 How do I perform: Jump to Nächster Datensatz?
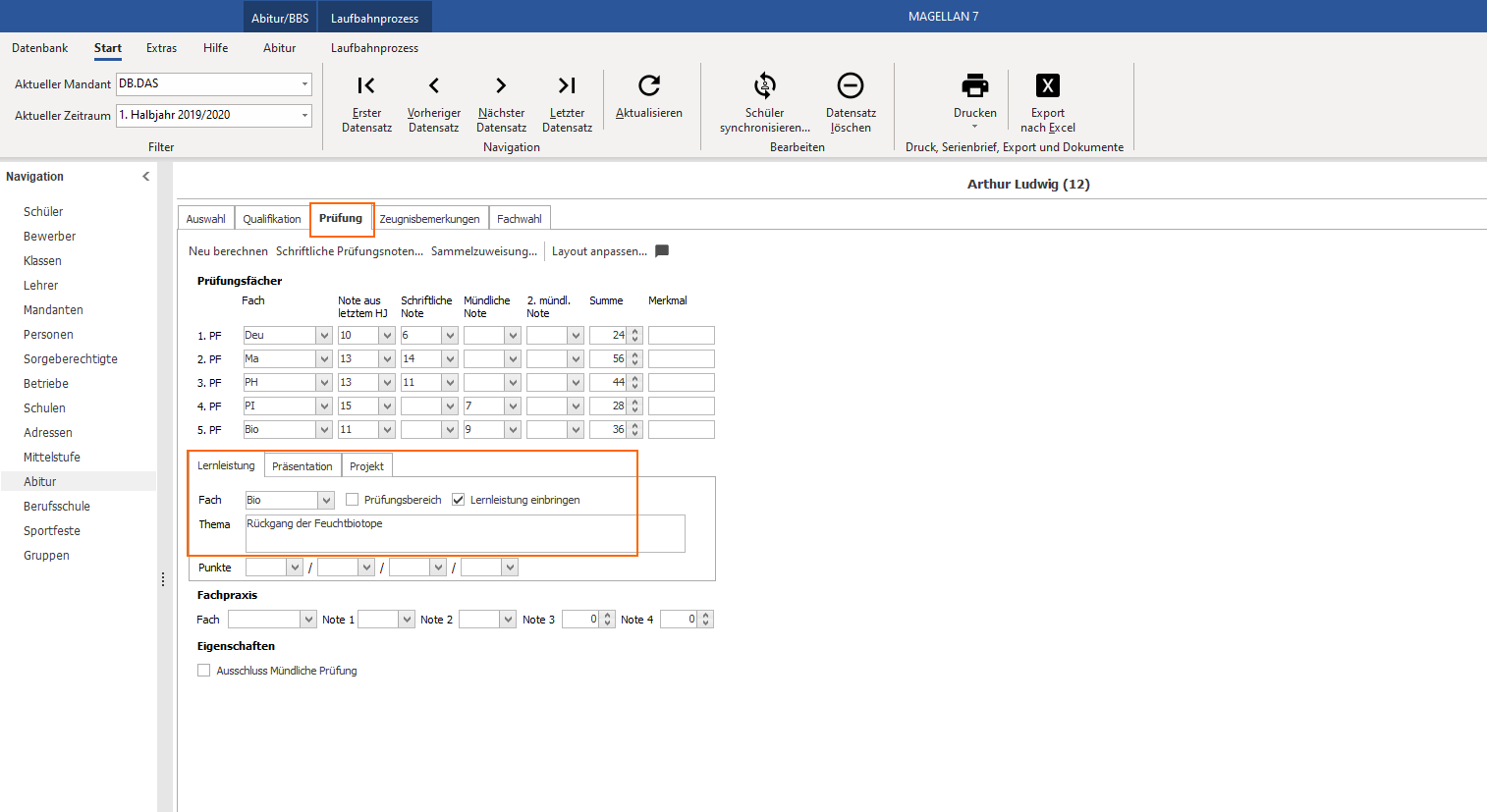(x=501, y=85)
